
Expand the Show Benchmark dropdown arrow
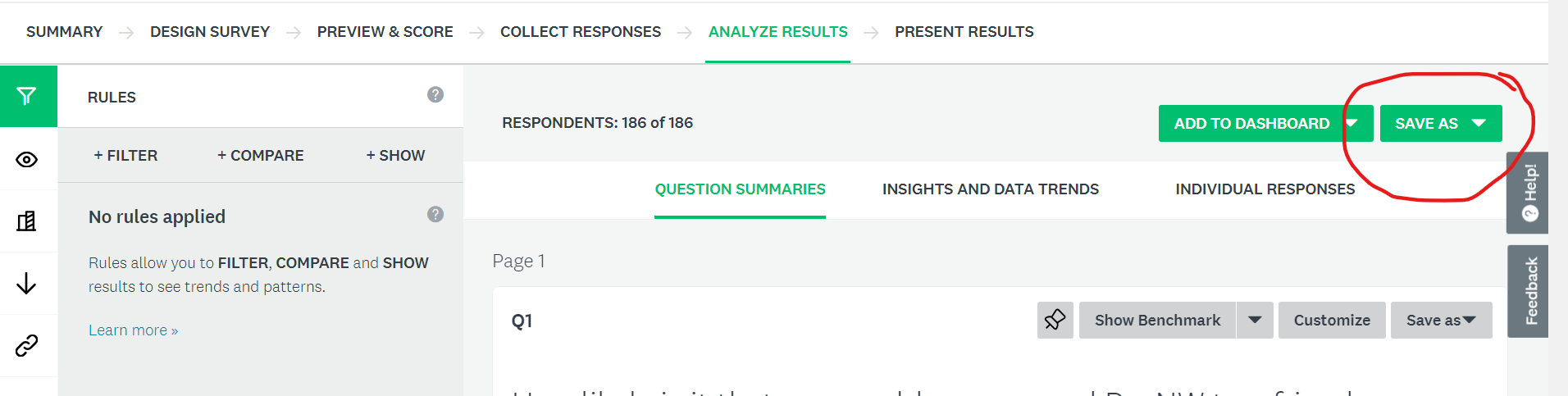1255,320
